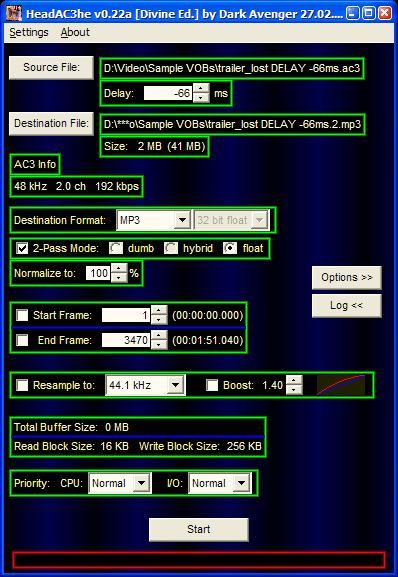This screenshot has width=398, height=577.
Task: Increase the End Frame number
Action: click(159, 335)
